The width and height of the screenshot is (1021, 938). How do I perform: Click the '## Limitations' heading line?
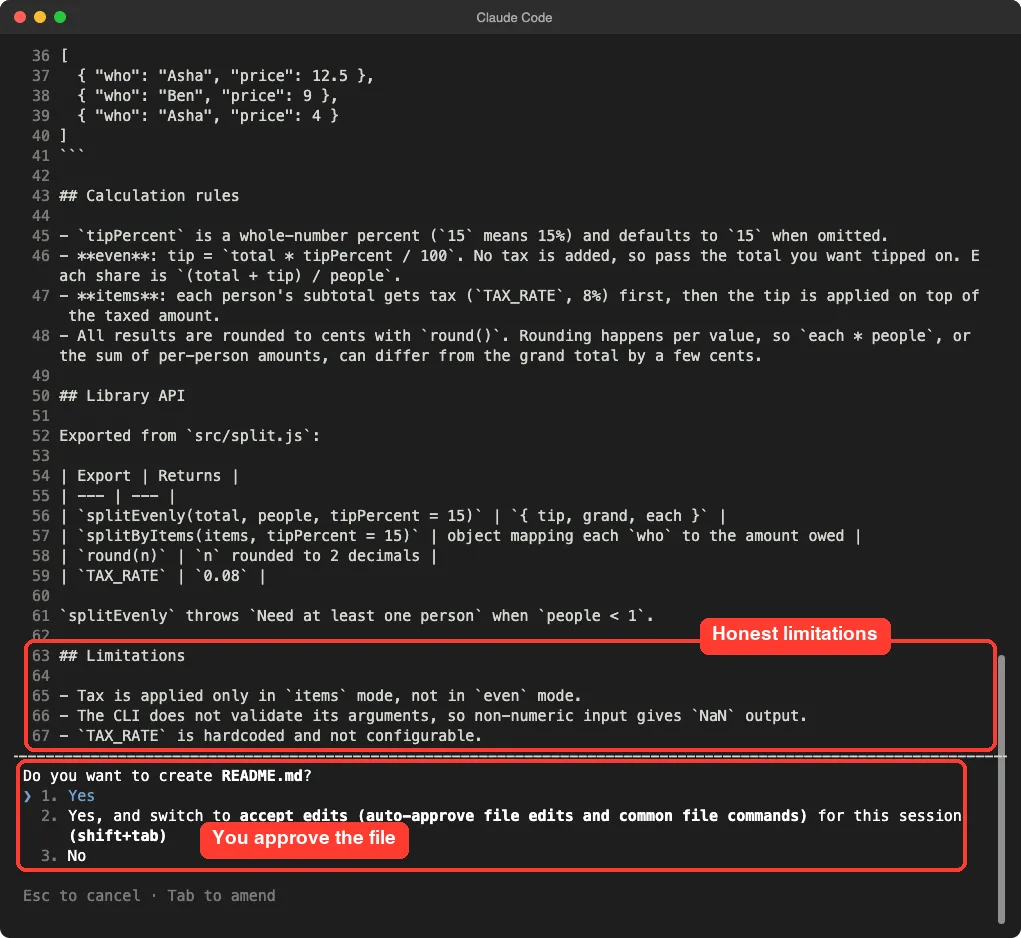pos(122,655)
